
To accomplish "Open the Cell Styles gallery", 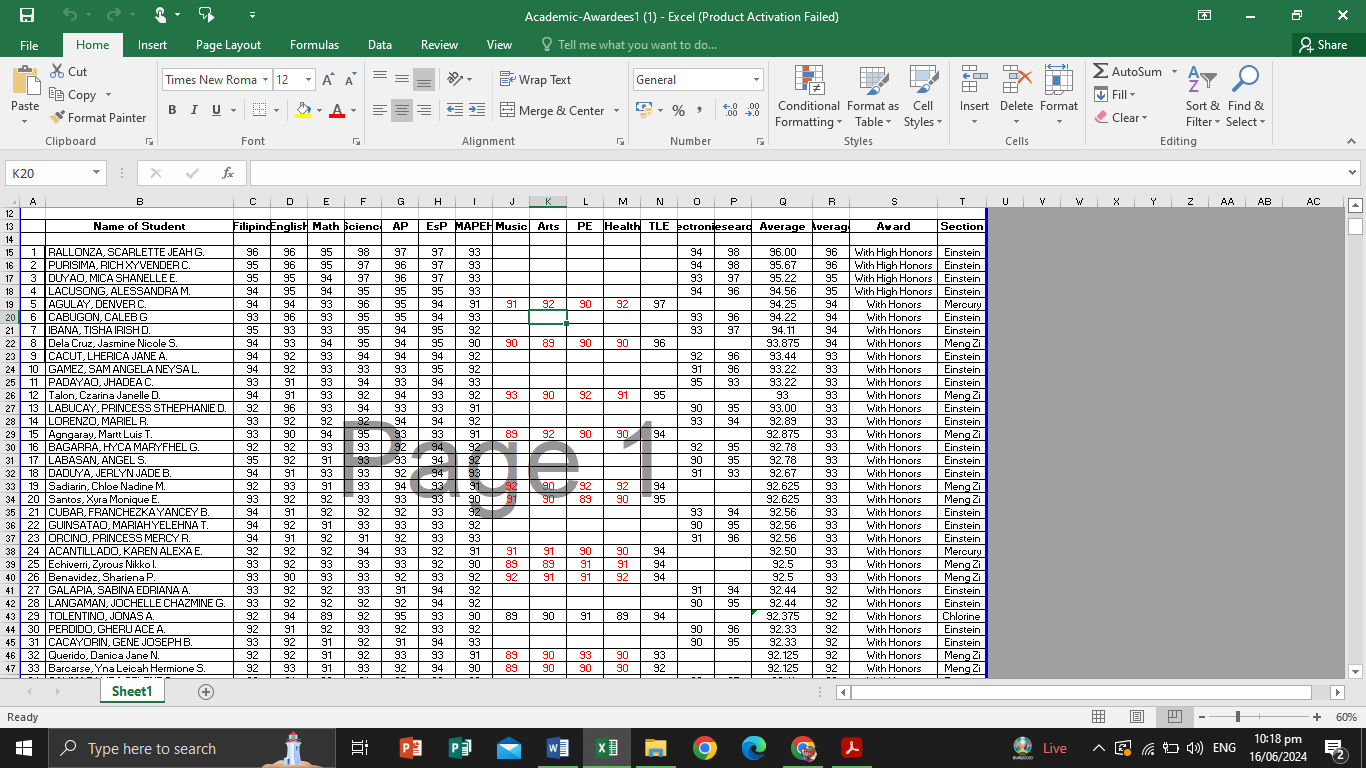I will [923, 97].
